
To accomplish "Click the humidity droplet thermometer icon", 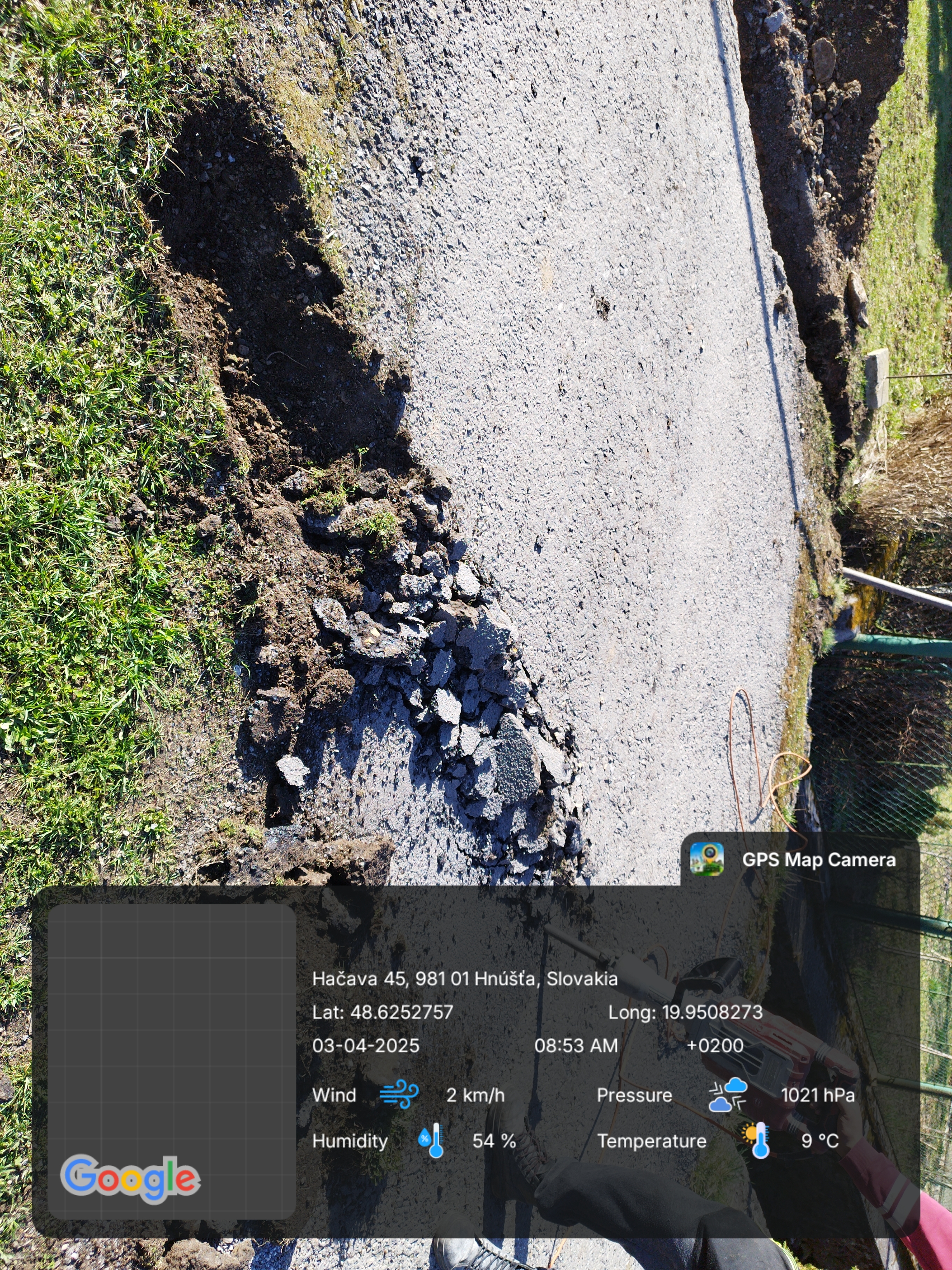I will click(x=430, y=1140).
